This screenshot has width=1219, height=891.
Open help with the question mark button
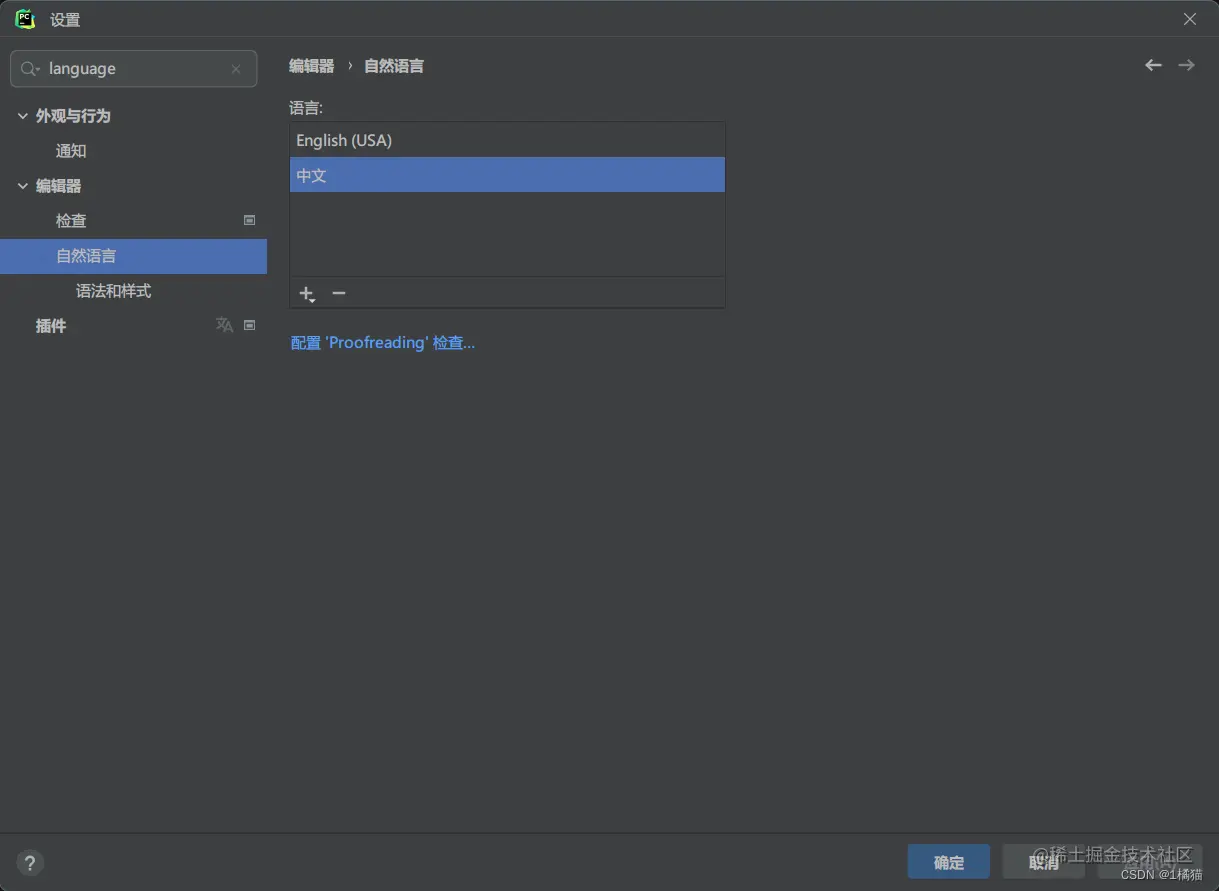pos(30,863)
